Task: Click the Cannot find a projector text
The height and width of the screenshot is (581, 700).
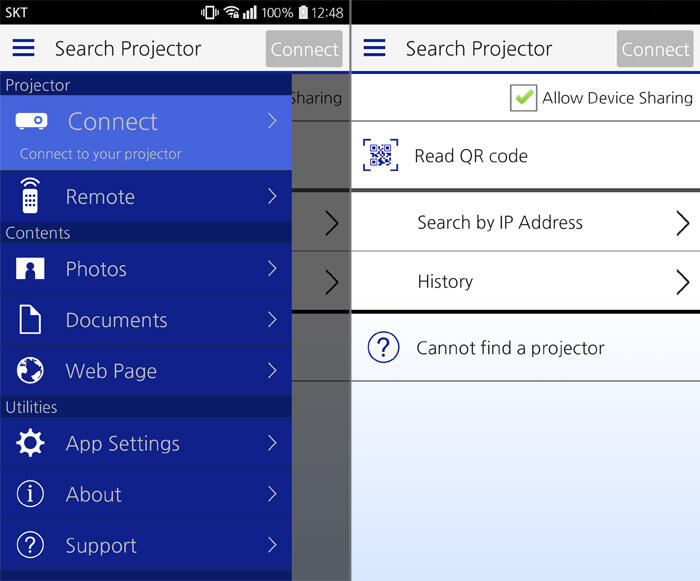Action: coord(510,348)
